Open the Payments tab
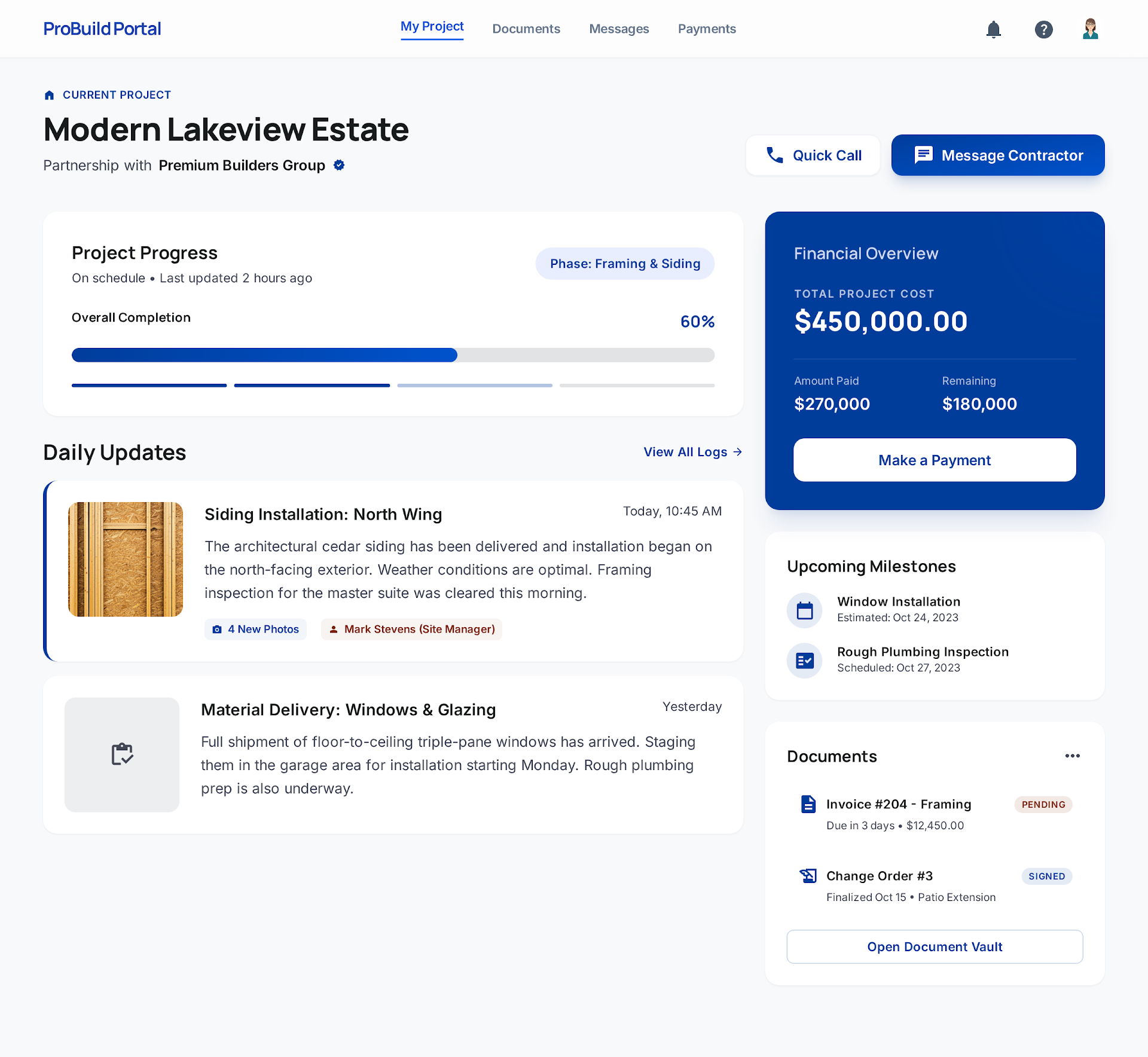The height and width of the screenshot is (1057, 1148). click(707, 29)
